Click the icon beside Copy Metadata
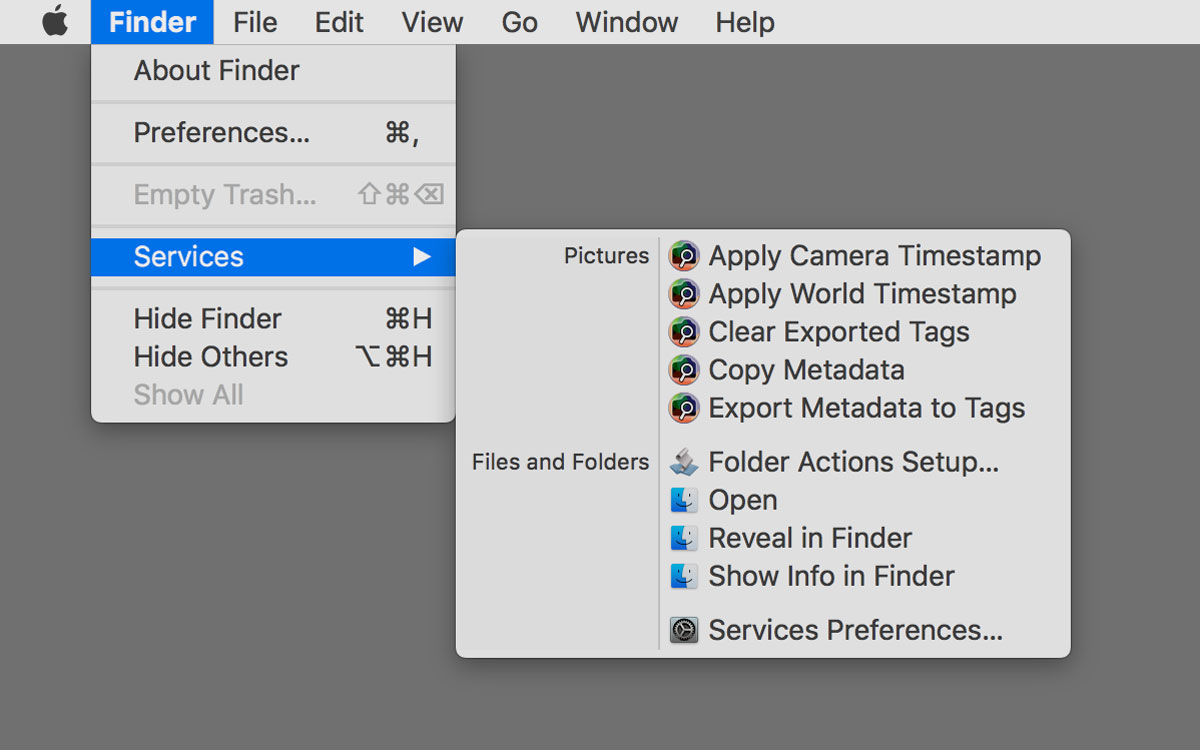Image resolution: width=1200 pixels, height=750 pixels. click(x=684, y=370)
